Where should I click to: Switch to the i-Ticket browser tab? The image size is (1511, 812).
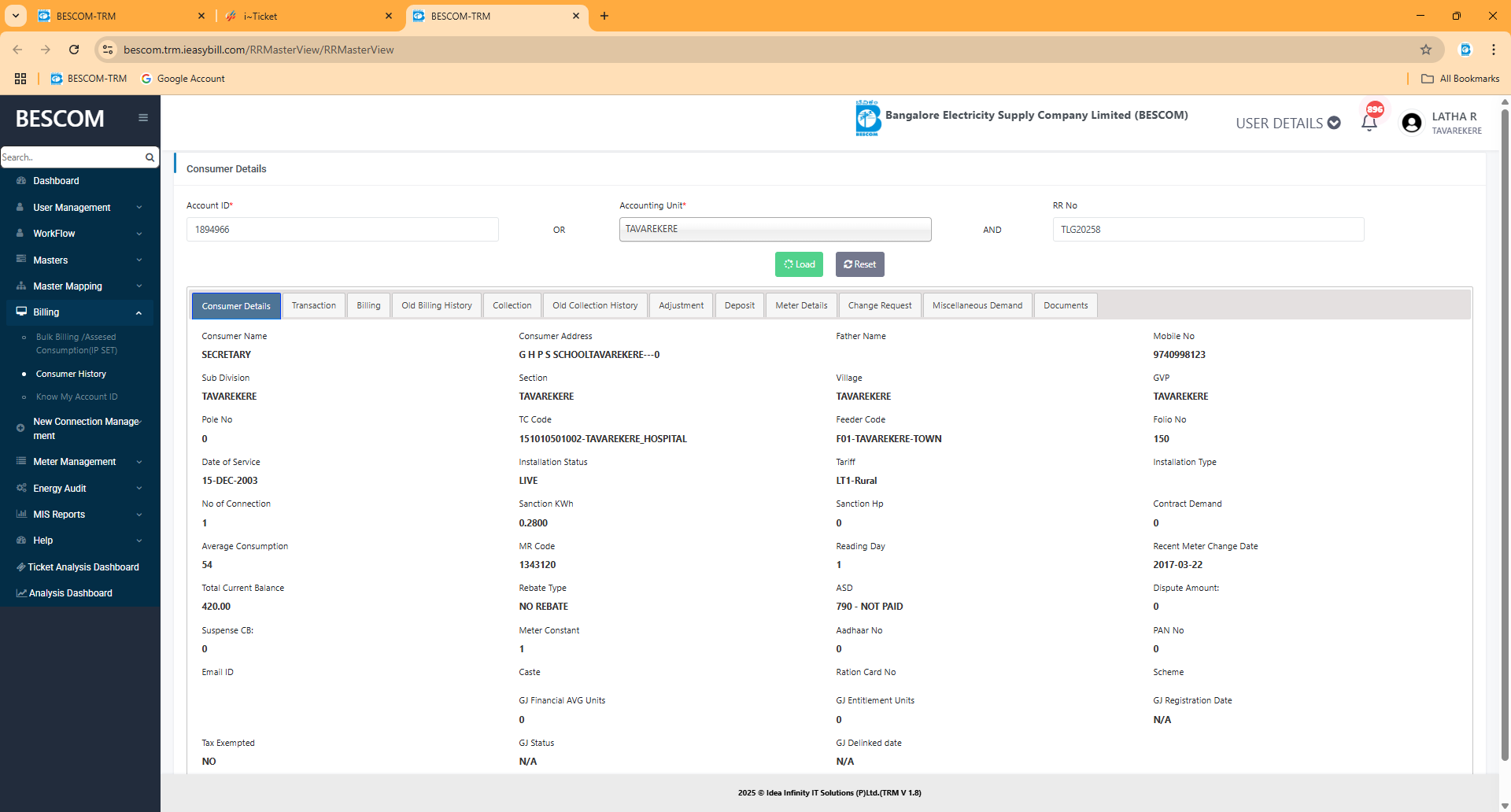click(308, 16)
